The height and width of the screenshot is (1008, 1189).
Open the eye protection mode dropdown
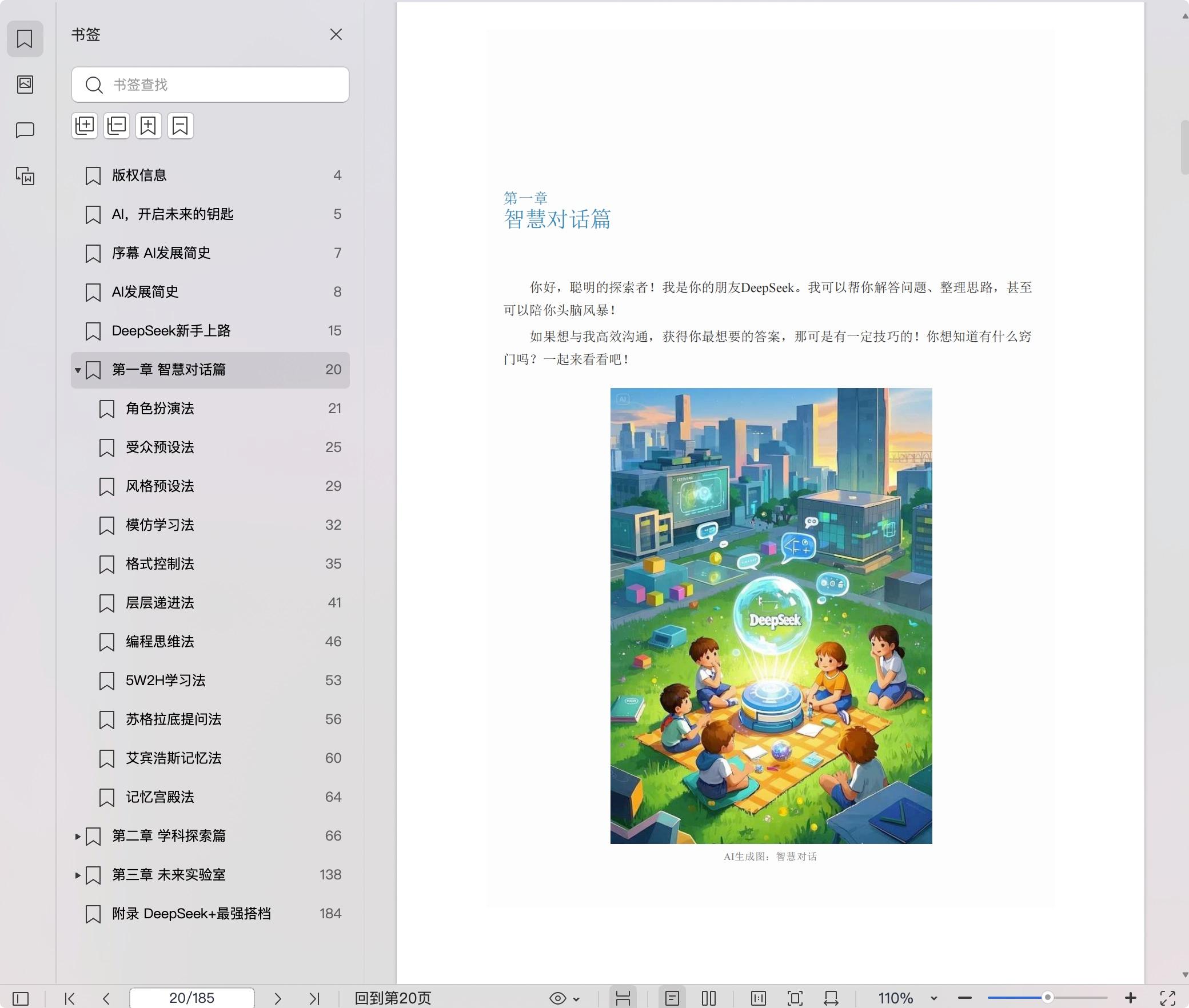pos(576,999)
